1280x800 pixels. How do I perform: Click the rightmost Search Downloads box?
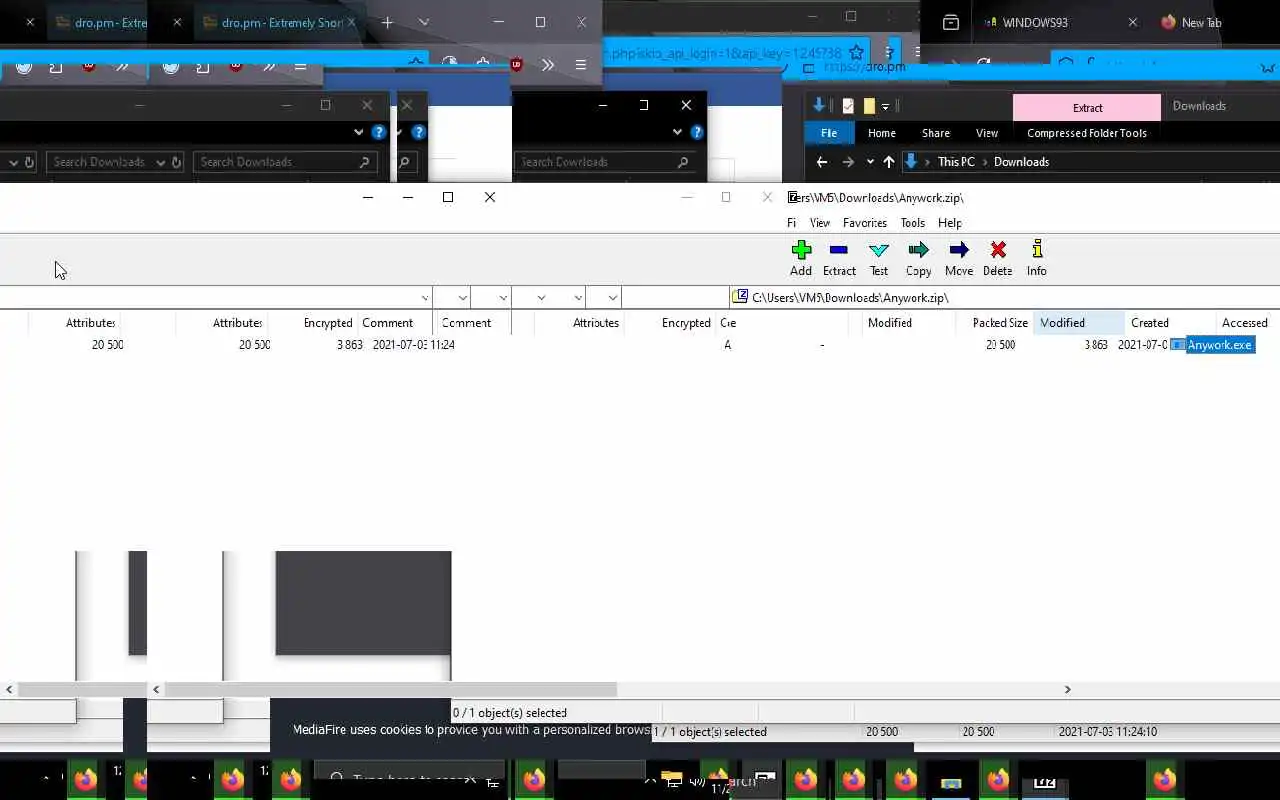tap(605, 162)
